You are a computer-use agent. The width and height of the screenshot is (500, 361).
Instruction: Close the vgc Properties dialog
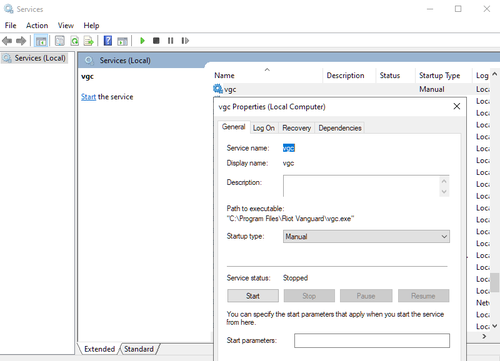click(x=457, y=106)
